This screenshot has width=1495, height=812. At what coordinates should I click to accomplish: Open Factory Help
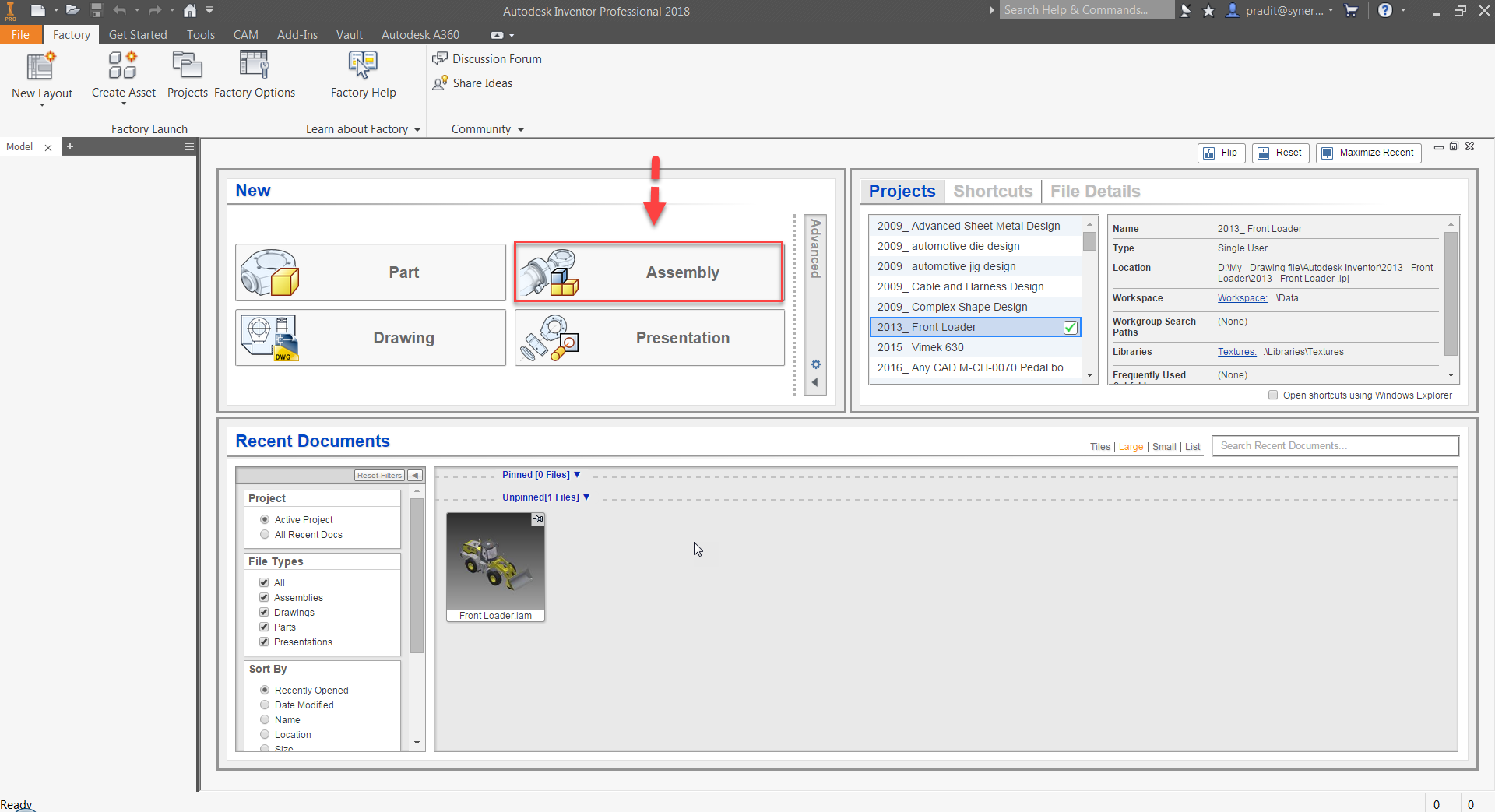point(363,76)
